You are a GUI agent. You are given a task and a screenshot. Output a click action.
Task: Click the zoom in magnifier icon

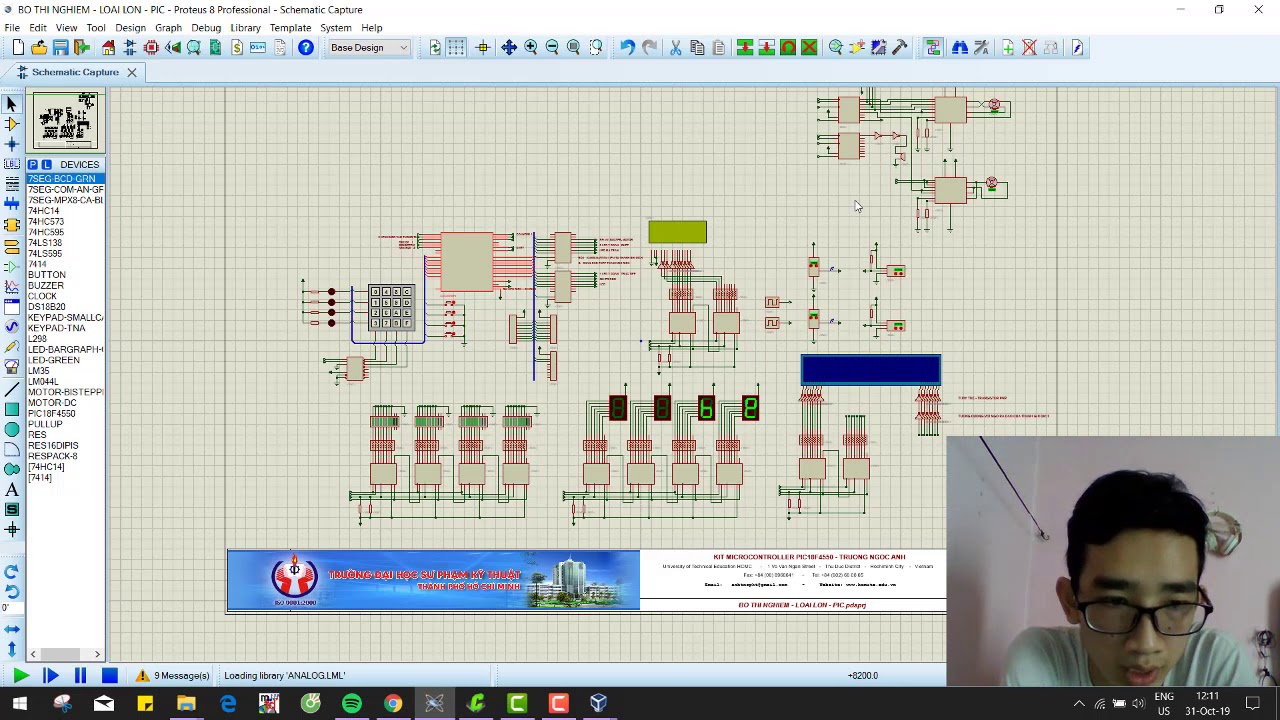pos(530,47)
